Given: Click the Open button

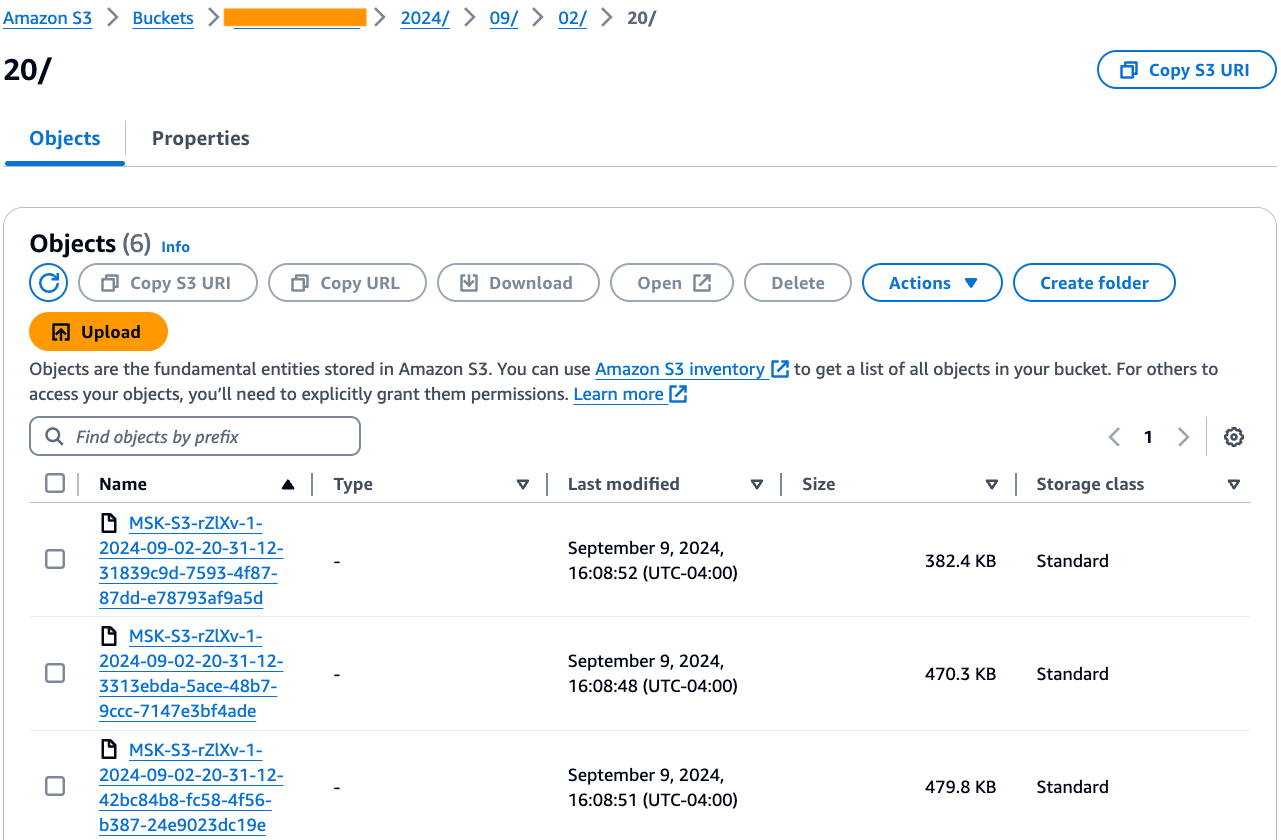Looking at the screenshot, I should tap(672, 283).
